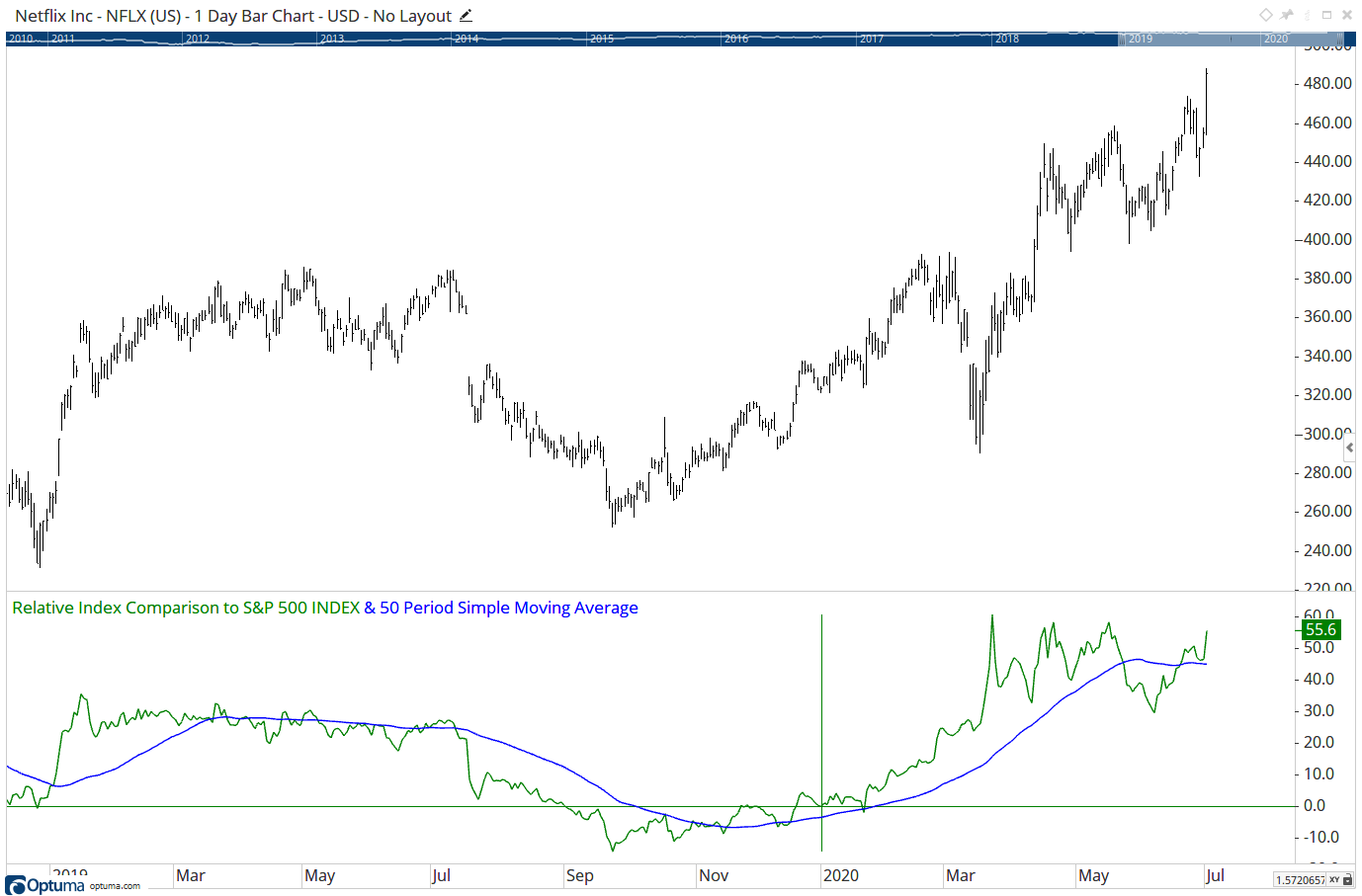Jump to 2012 in the overview timeline
Screen dimensions: 1362x896
(198, 39)
